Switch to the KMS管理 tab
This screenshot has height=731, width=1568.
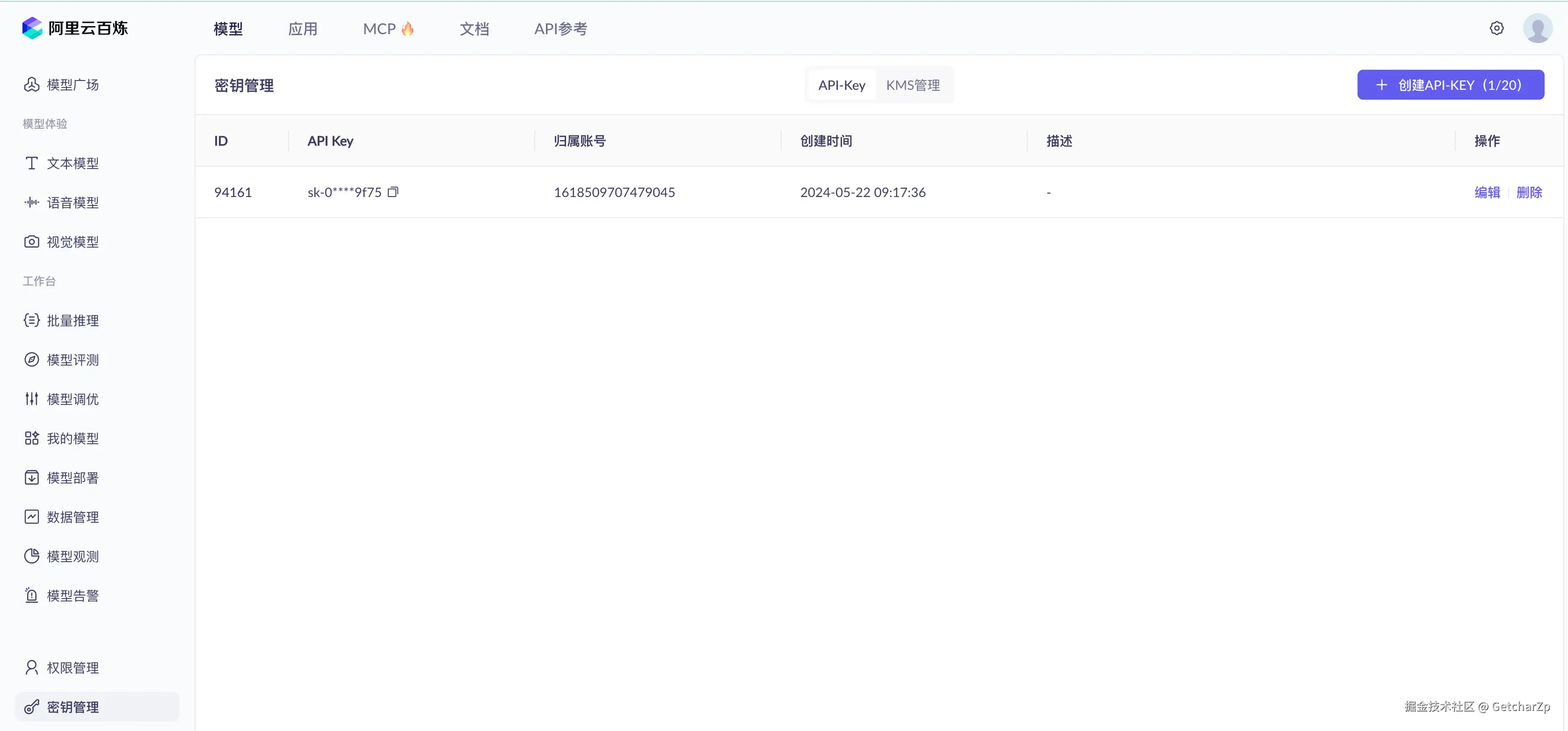point(913,85)
